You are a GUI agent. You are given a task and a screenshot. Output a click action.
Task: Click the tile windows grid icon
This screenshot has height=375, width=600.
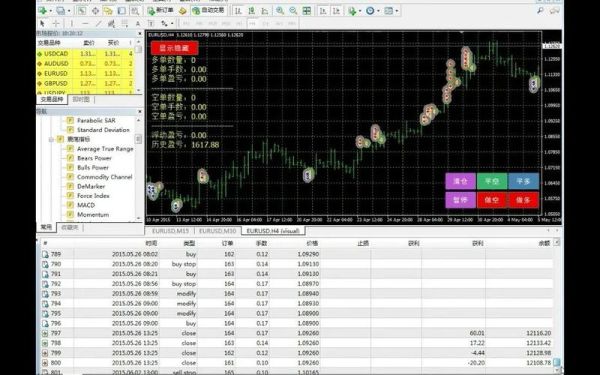coord(307,11)
